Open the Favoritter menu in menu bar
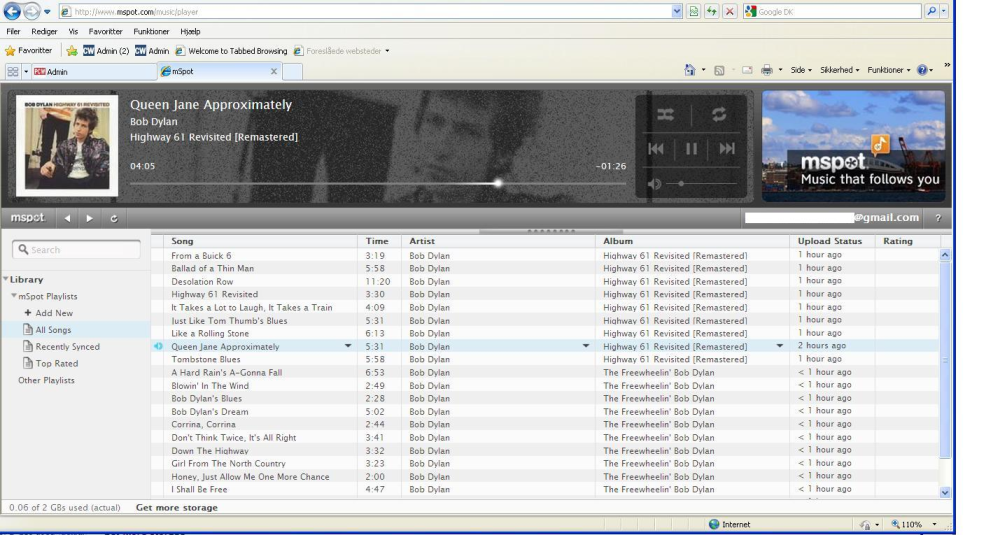The height and width of the screenshot is (535, 1000). (105, 31)
